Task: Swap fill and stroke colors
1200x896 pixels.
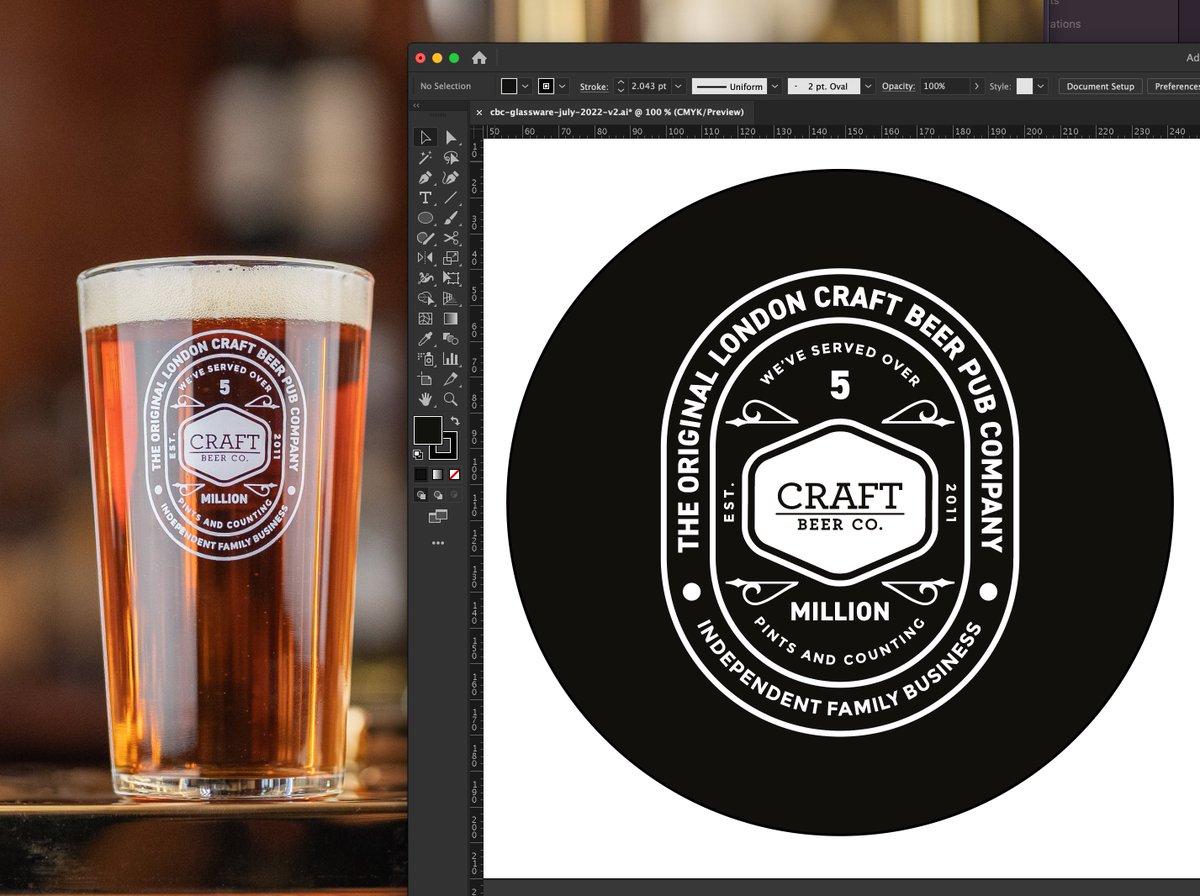Action: [x=455, y=421]
